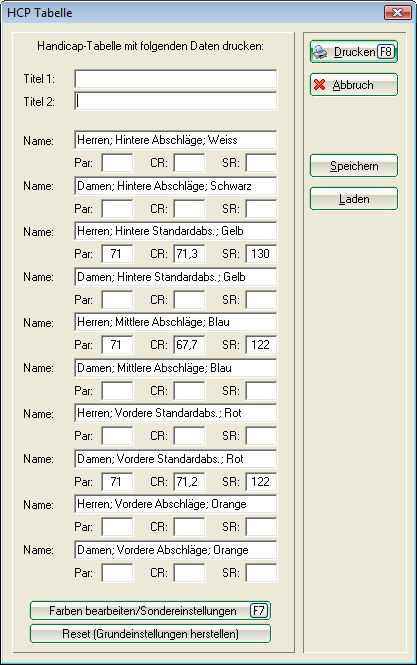This screenshot has height=665, width=417.
Task: Focus the Titel 2 input field
Action: pyautogui.click(x=176, y=101)
